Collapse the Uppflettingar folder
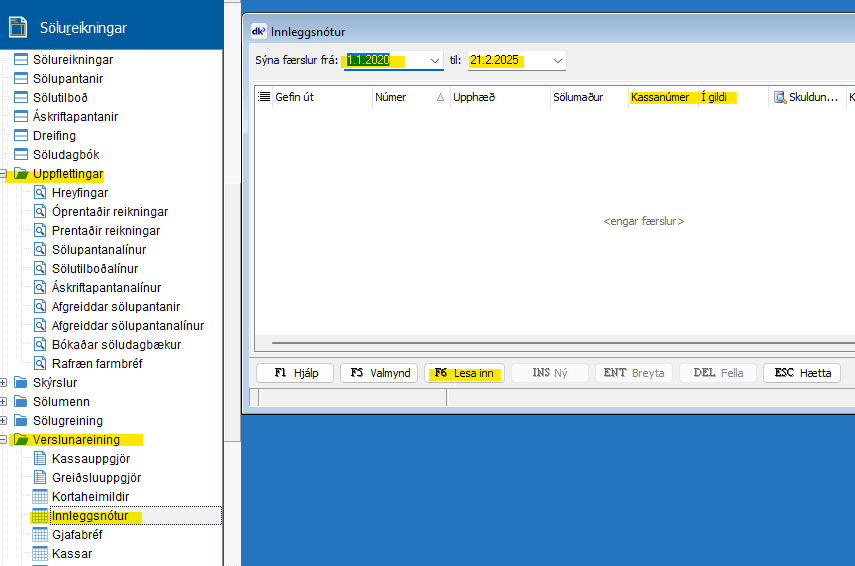Screen dimensions: 855x566 click(x=5, y=174)
